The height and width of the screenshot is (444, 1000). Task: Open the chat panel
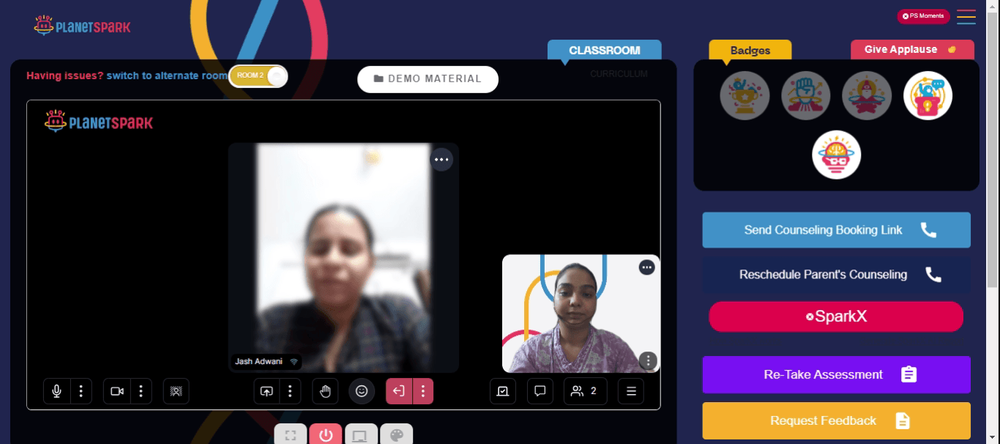(540, 391)
